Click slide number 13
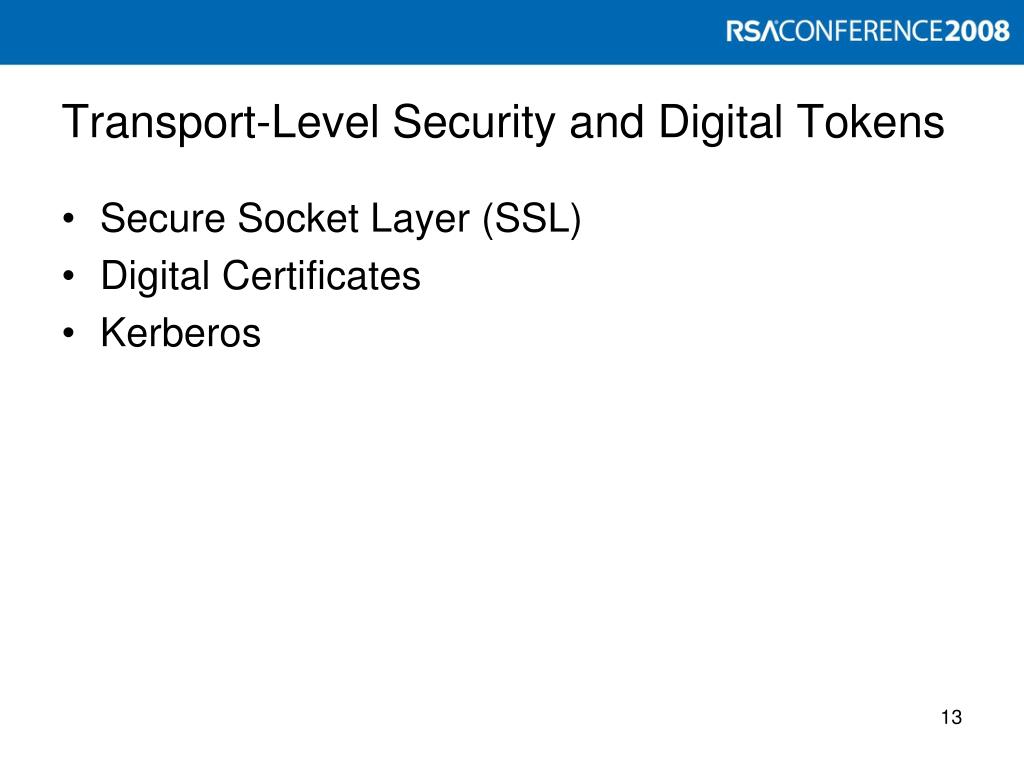 coord(952,717)
